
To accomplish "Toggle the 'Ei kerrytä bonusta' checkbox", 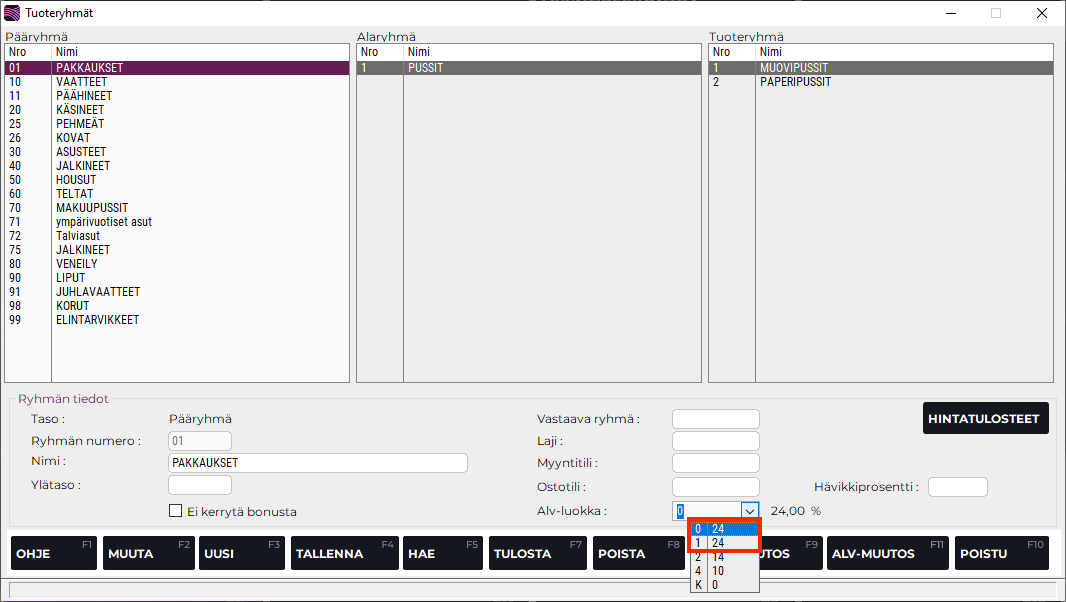I will [x=176, y=511].
